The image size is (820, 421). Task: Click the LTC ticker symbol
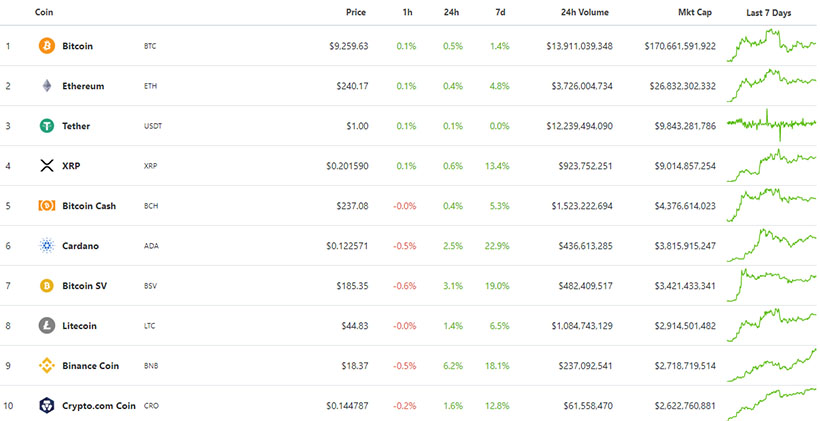point(150,326)
